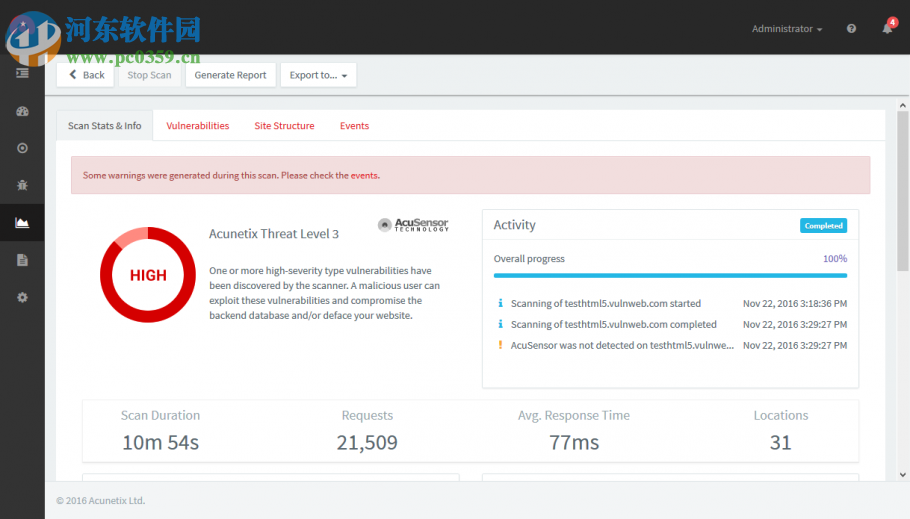This screenshot has width=910, height=519.
Task: Switch to the Site Structure tab
Action: pyautogui.click(x=284, y=126)
